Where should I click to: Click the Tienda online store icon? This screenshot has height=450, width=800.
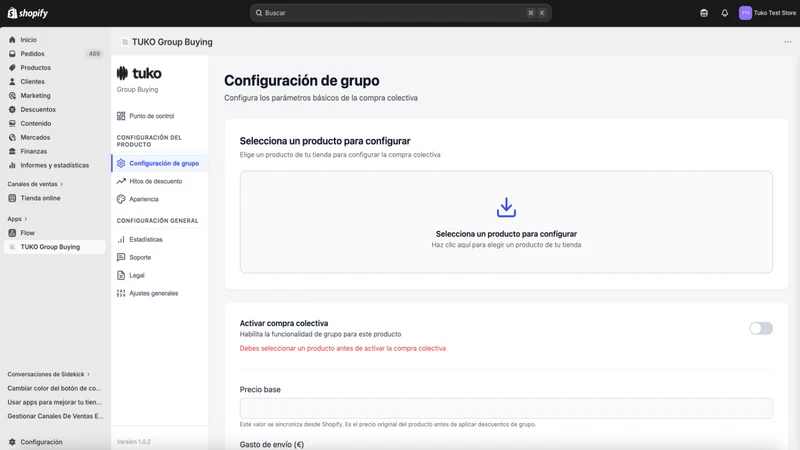12,198
